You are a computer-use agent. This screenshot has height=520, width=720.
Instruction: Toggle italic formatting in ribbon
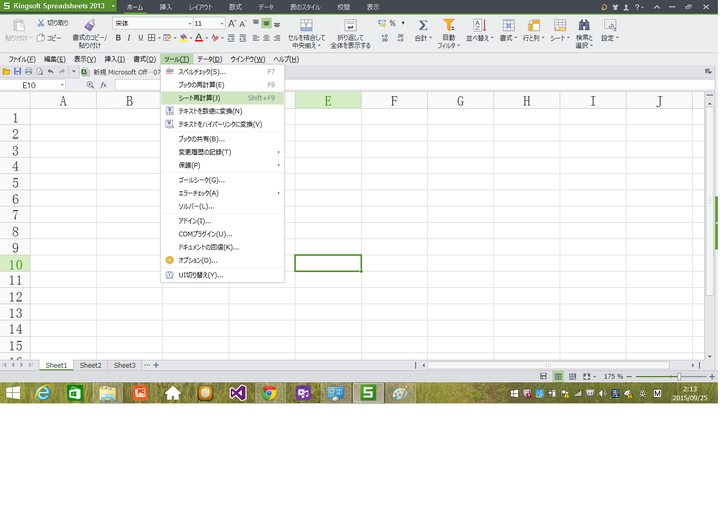[x=129, y=38]
